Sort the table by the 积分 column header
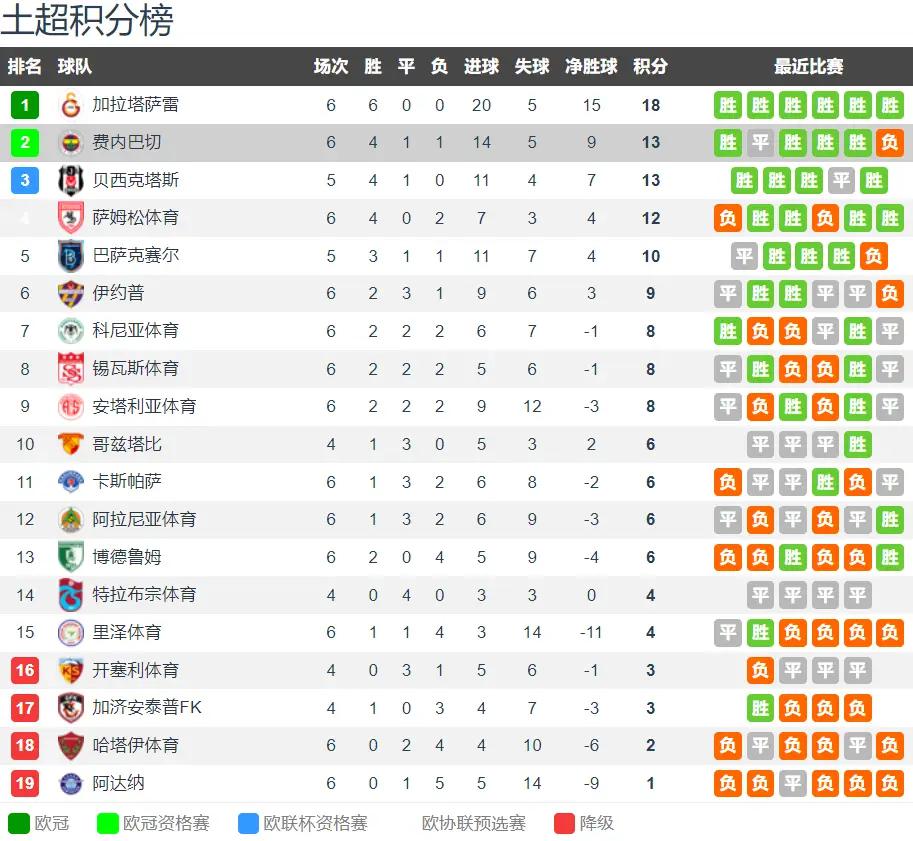913x841 pixels. (x=650, y=66)
